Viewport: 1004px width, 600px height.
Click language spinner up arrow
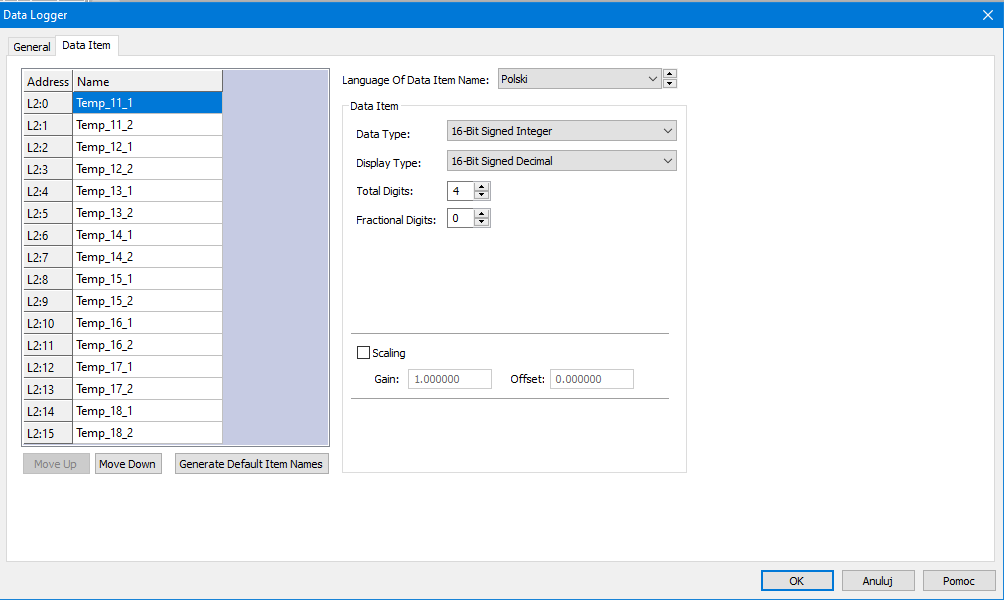(670, 74)
